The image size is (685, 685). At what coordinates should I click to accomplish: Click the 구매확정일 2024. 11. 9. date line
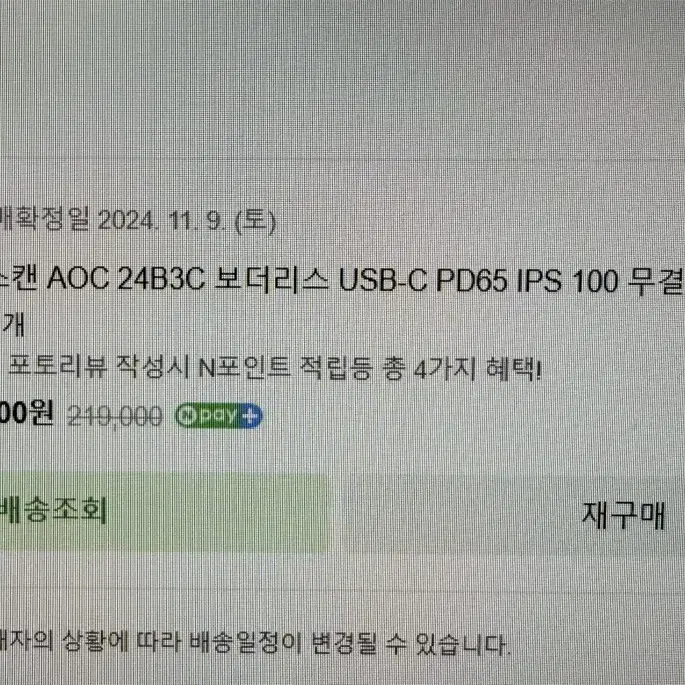(x=137, y=221)
